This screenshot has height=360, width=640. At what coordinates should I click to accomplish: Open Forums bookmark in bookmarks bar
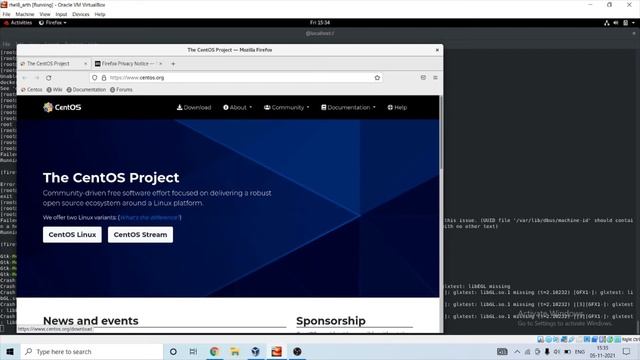(121, 89)
